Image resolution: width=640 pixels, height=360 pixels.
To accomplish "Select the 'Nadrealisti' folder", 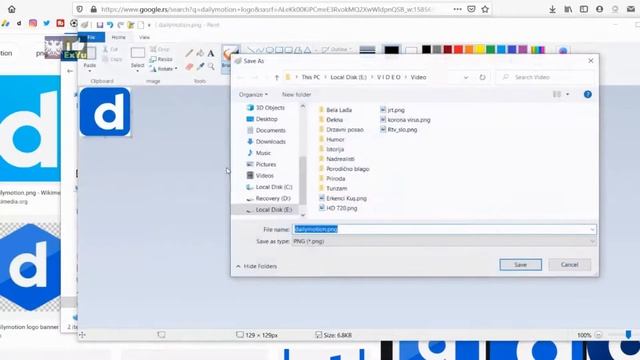I will (337, 159).
